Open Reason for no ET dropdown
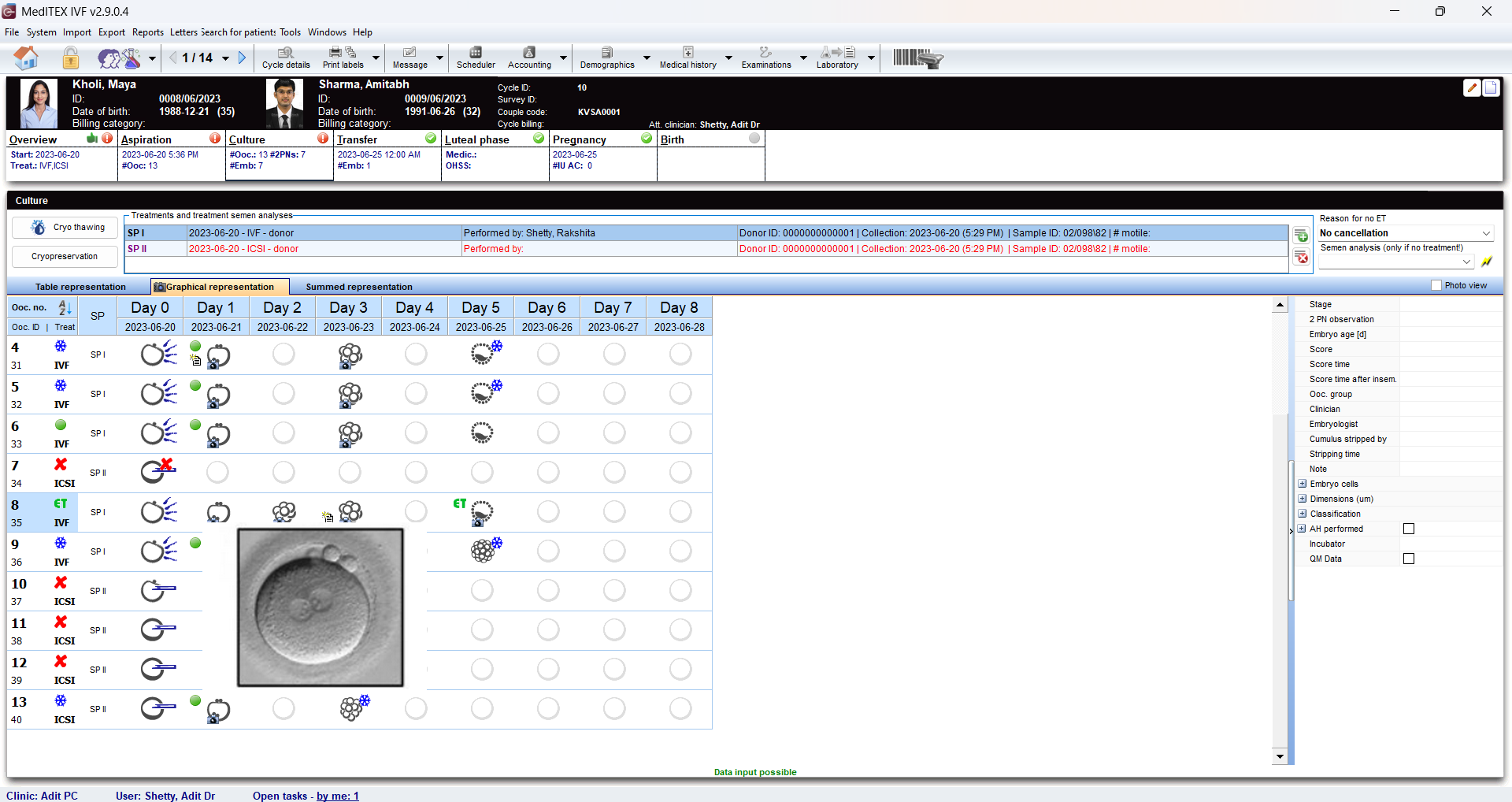The width and height of the screenshot is (1512, 802). coord(1485,233)
